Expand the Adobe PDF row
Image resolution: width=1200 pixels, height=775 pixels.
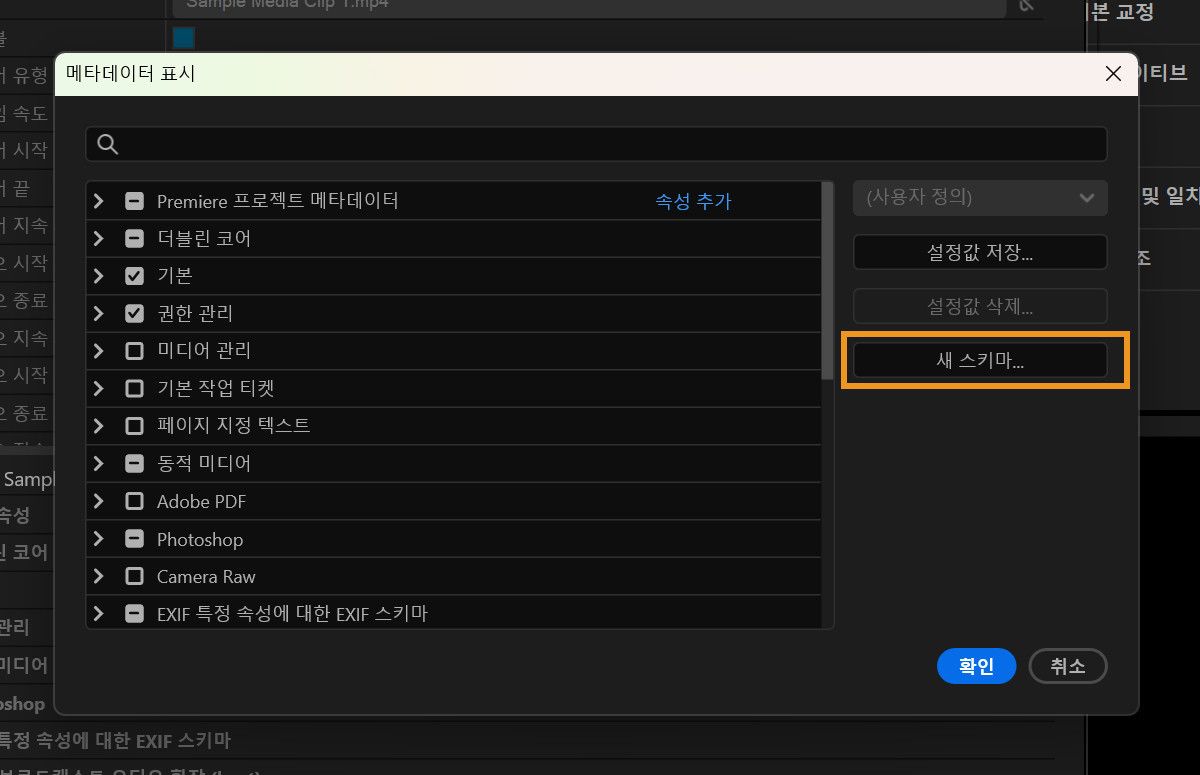pyautogui.click(x=98, y=502)
